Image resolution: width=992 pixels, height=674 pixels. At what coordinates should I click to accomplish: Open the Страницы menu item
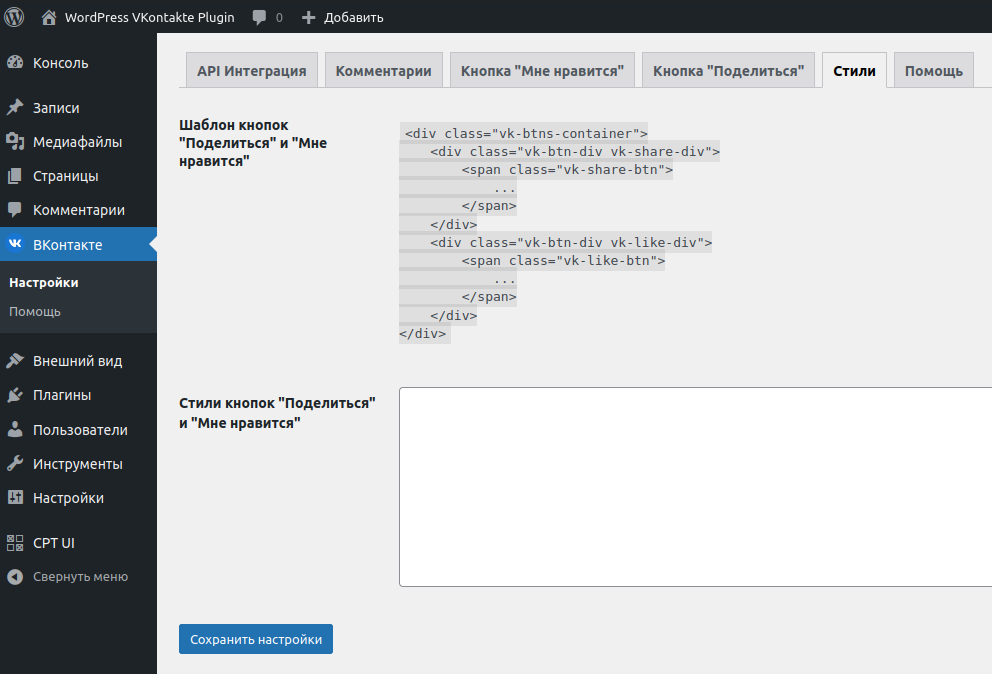(78, 176)
